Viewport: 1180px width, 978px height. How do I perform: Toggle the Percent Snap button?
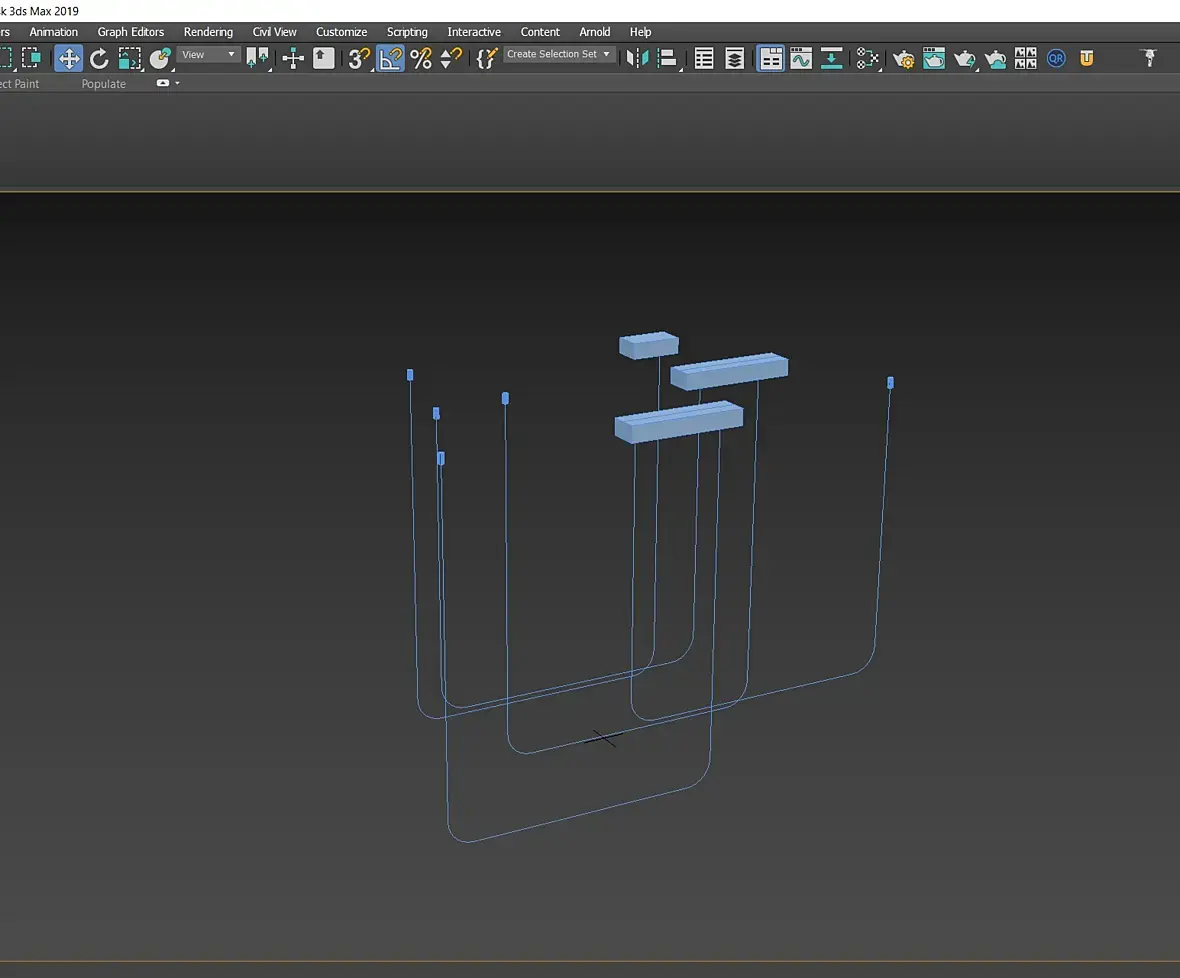[x=421, y=59]
